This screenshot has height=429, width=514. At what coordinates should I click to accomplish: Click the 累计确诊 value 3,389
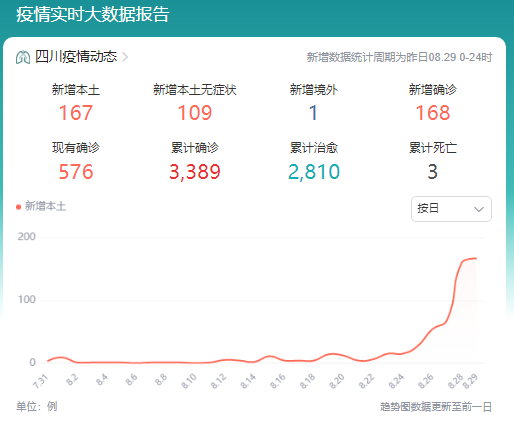point(195,172)
